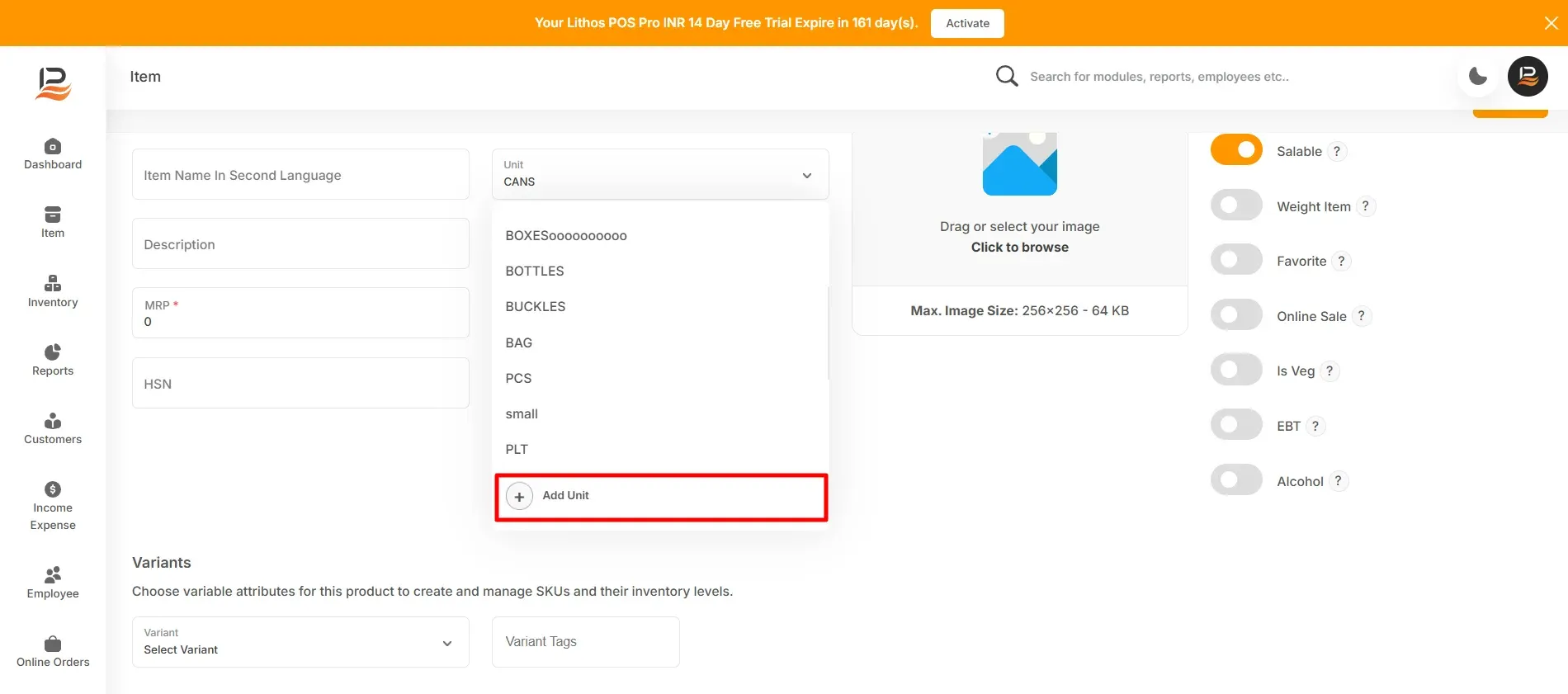Collapse the Unit dropdown showing CANS
This screenshot has height=694, width=1568.
[660, 174]
